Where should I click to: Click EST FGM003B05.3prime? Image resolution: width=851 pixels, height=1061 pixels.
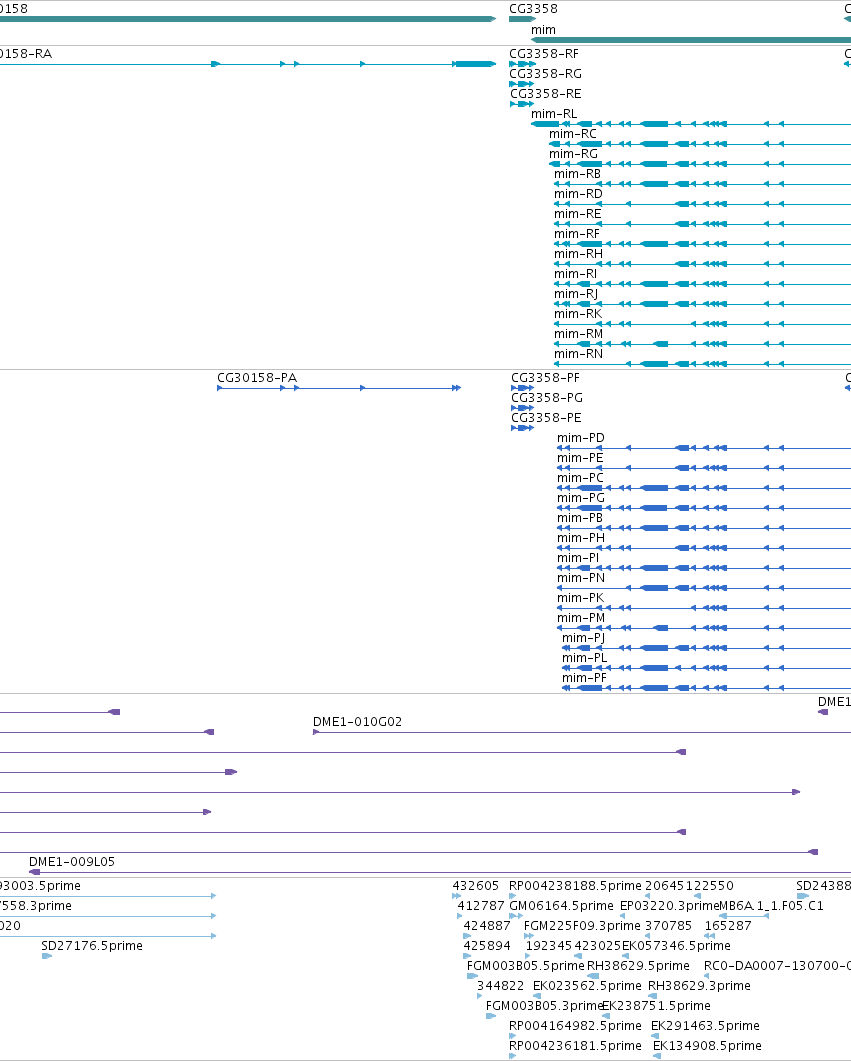click(544, 1006)
